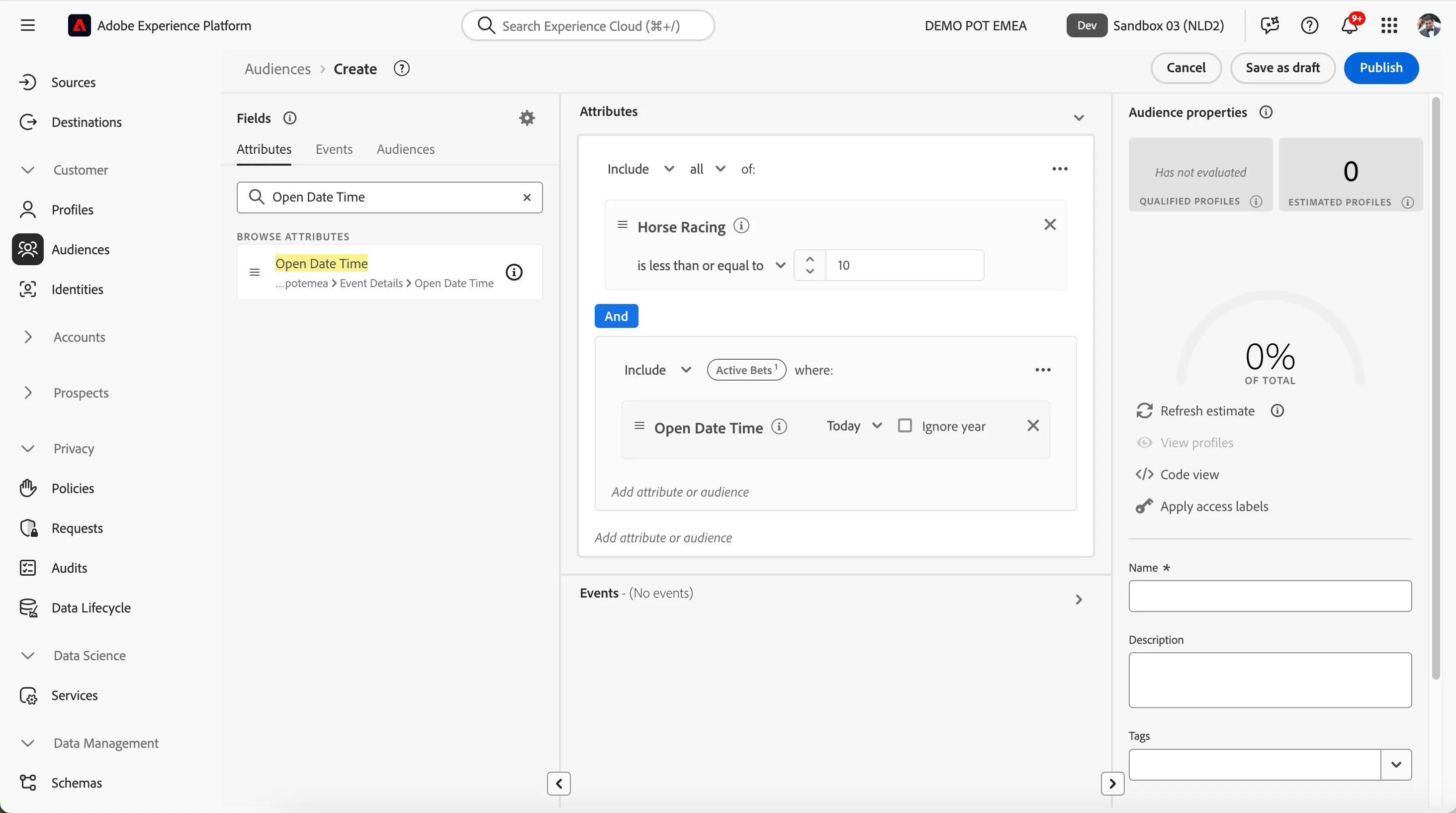
Task: Click Save as draft
Action: [1282, 68]
